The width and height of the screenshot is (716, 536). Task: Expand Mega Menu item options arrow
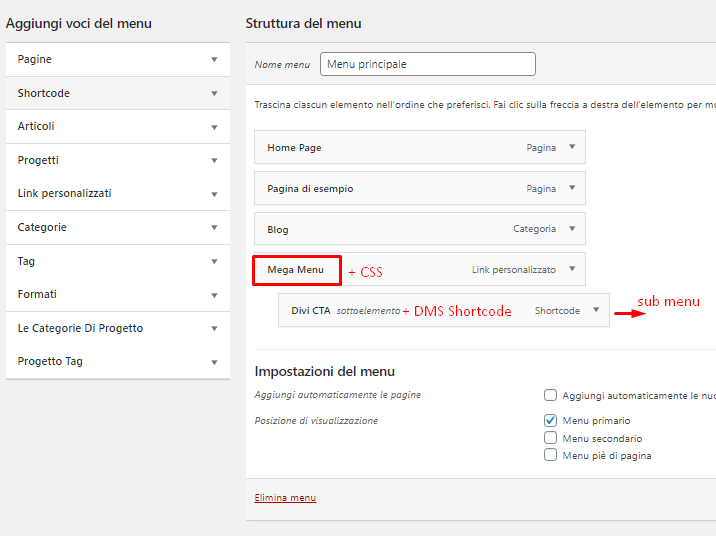(x=572, y=269)
